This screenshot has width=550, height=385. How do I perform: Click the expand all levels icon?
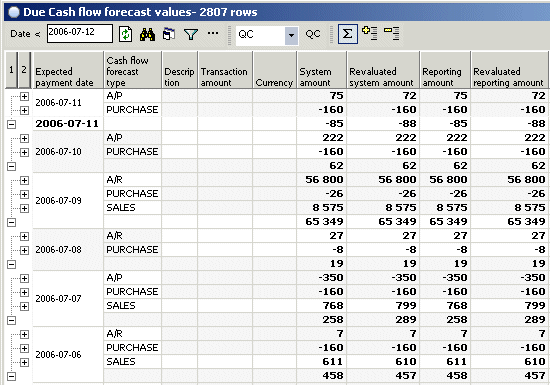[x=369, y=33]
